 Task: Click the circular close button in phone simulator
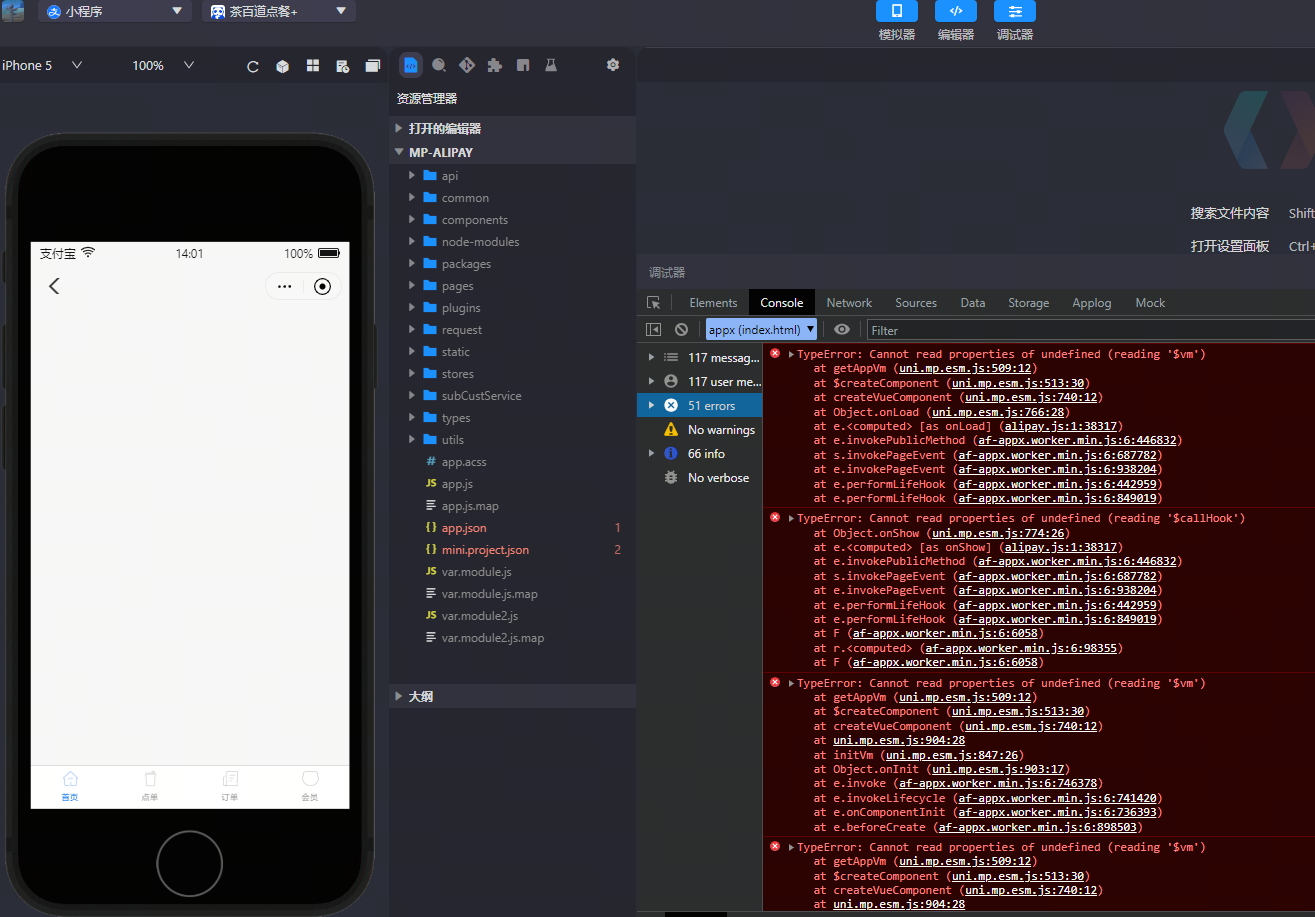click(322, 286)
